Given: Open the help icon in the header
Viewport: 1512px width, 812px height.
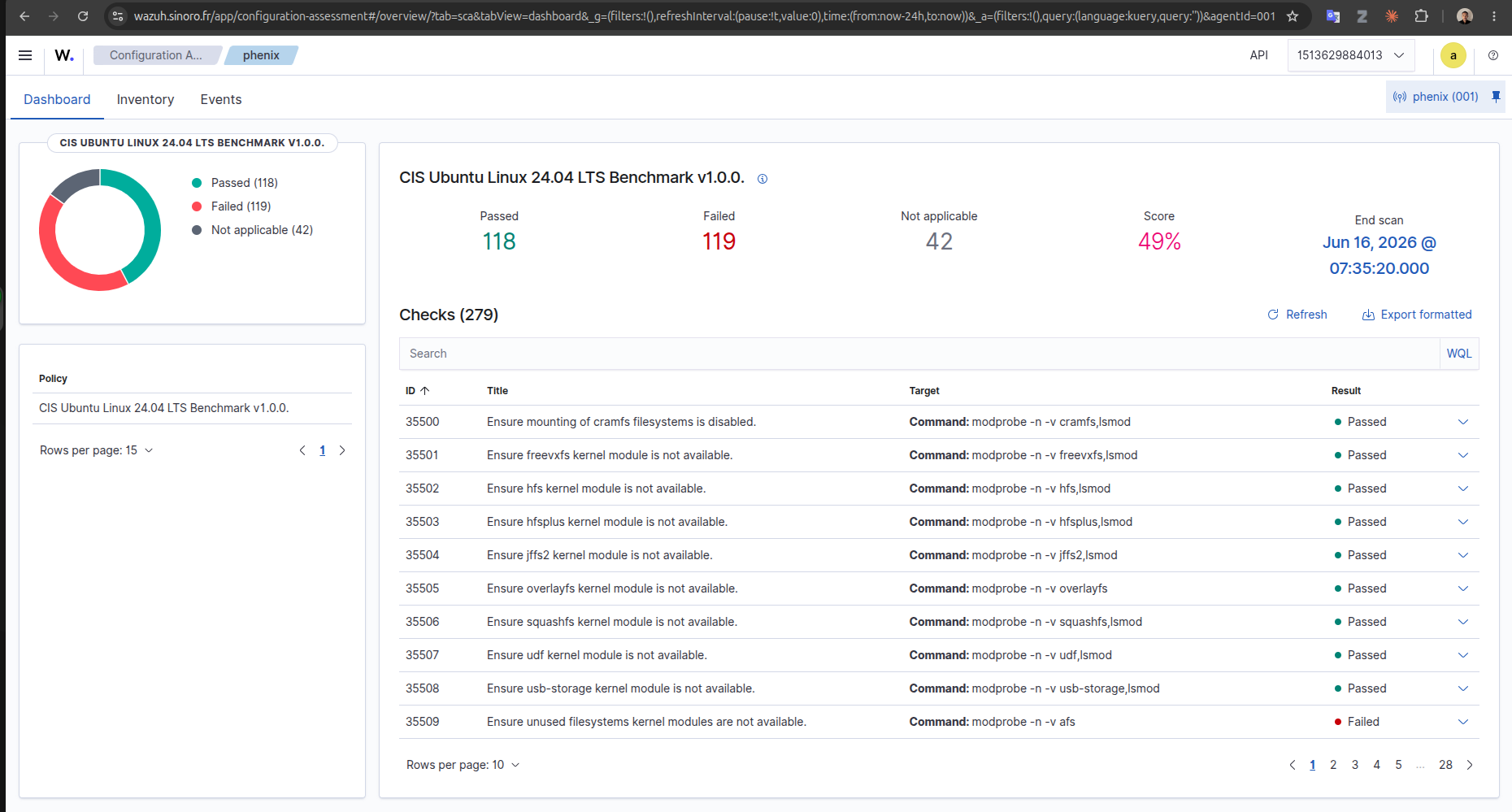Looking at the screenshot, I should click(1493, 55).
